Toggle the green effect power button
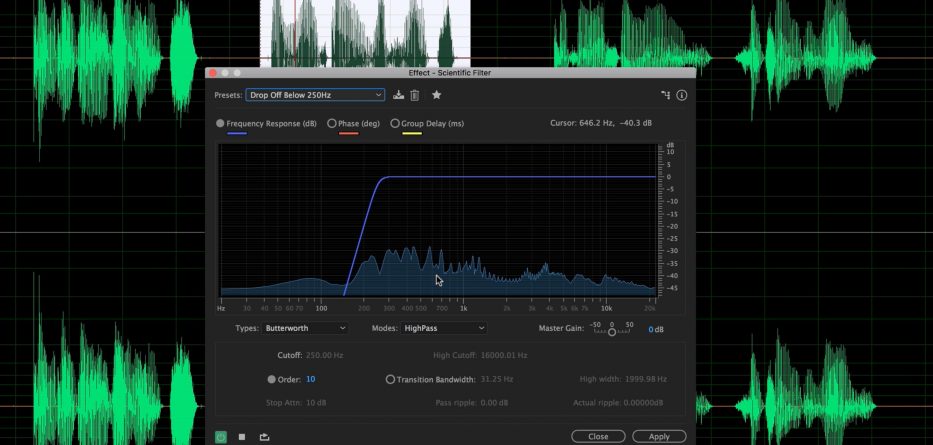The width and height of the screenshot is (933, 445). point(221,436)
